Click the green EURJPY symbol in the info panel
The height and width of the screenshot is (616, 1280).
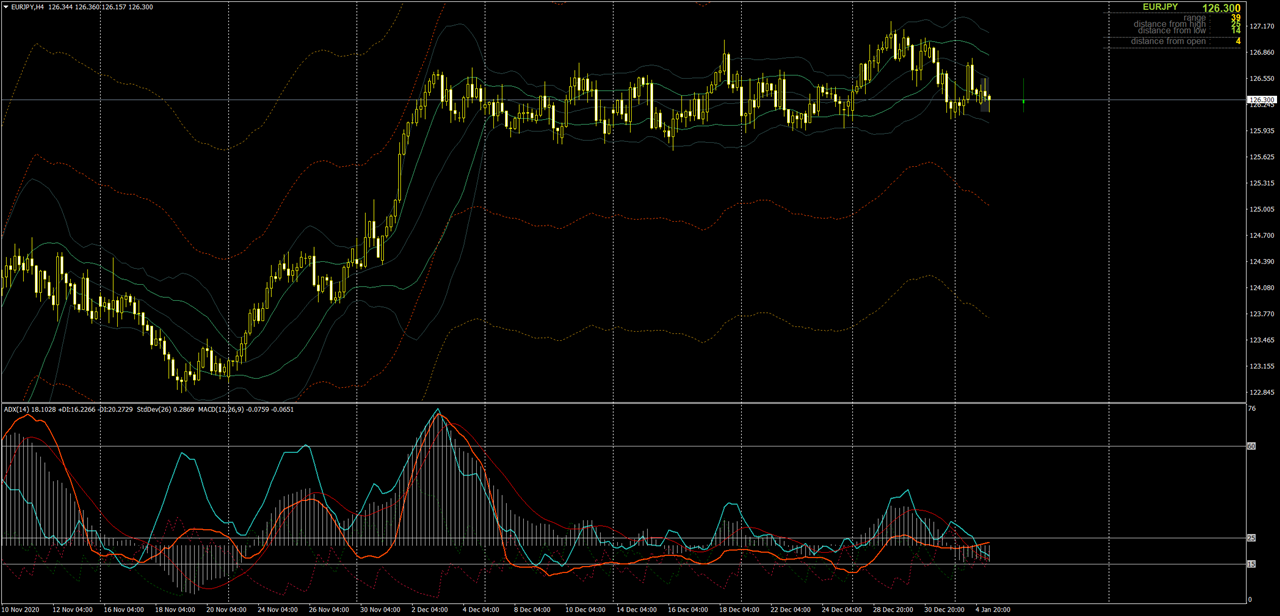1160,7
